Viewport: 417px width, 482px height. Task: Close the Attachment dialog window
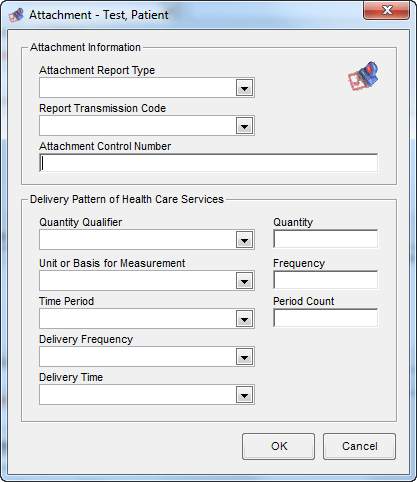point(387,11)
